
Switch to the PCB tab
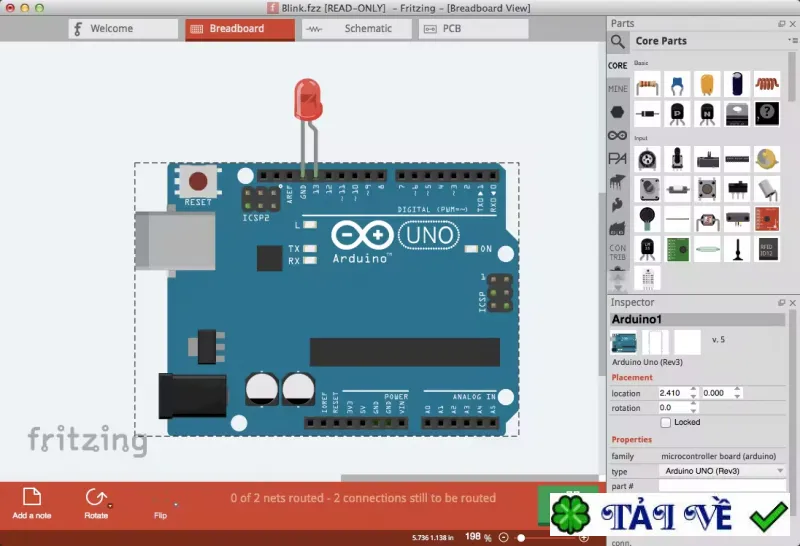tap(473, 29)
